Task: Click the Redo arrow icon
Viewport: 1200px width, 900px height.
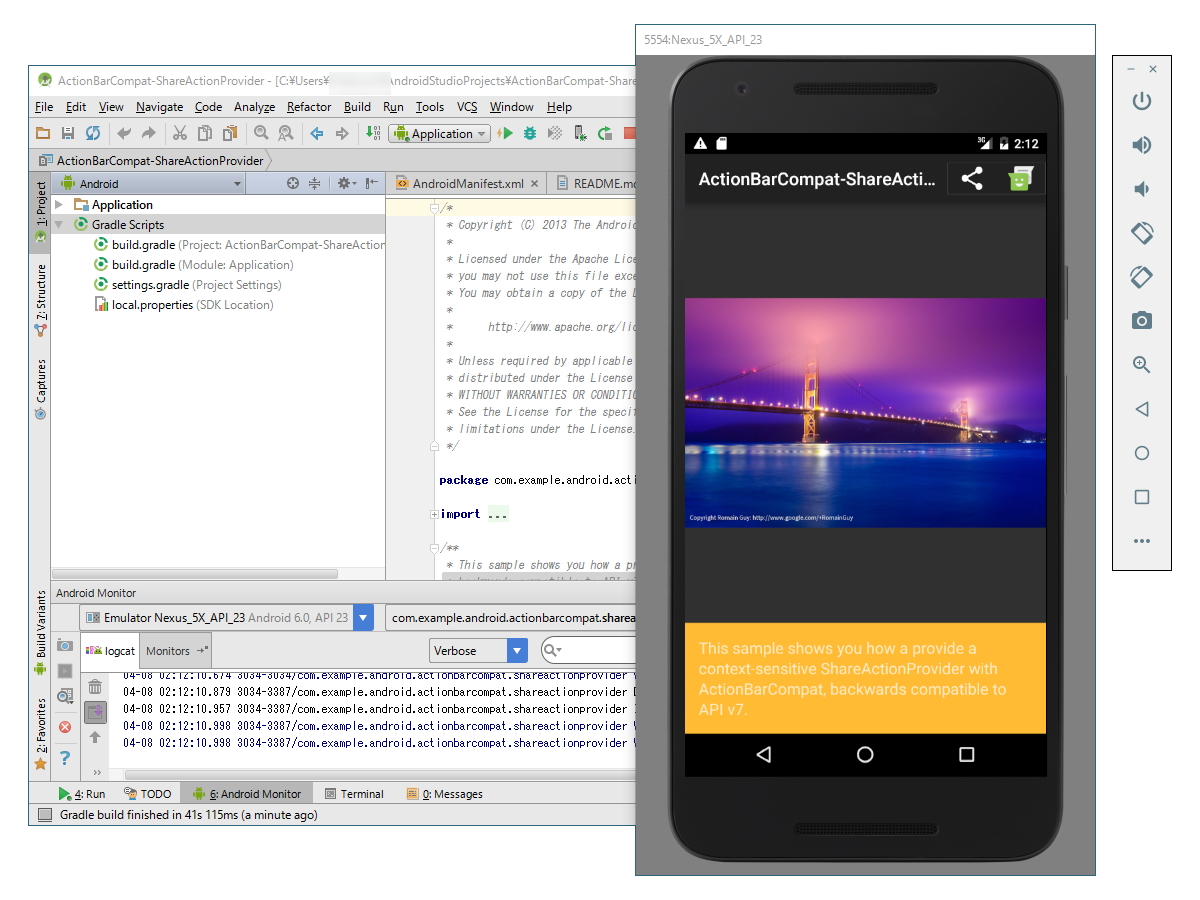Action: pos(148,133)
